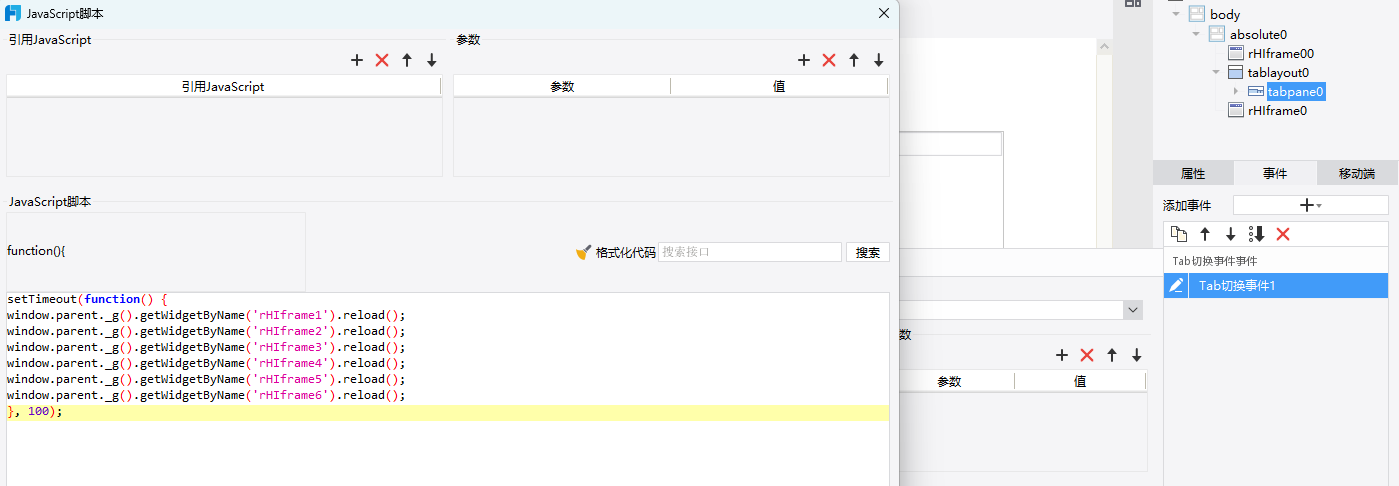
Task: Collapse the absolute0 tree node
Action: [x=1196, y=34]
